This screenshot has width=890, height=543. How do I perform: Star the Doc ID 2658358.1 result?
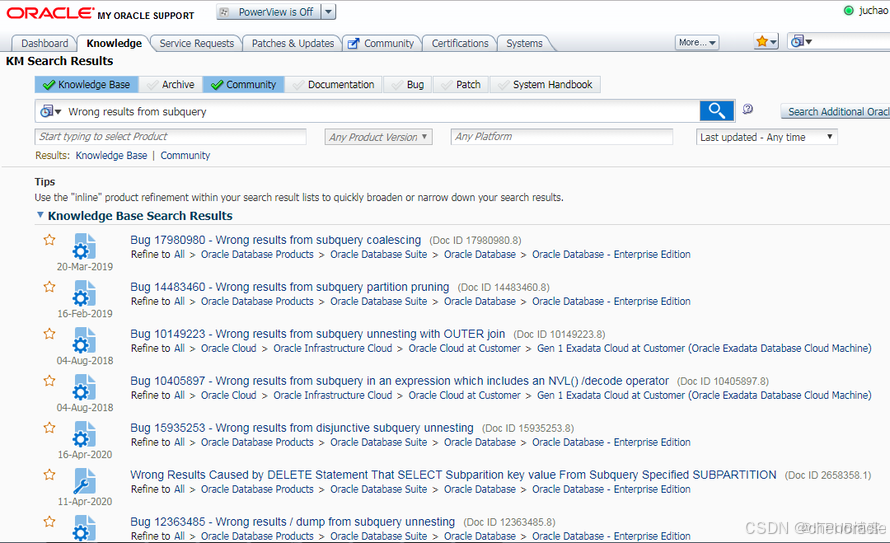pos(49,475)
